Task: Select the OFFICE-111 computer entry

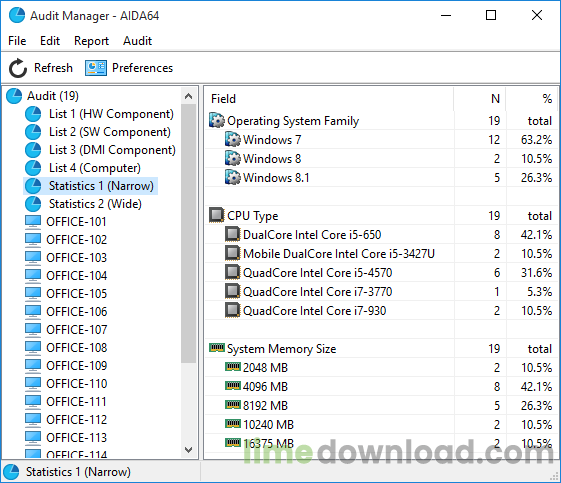Action: pos(77,402)
